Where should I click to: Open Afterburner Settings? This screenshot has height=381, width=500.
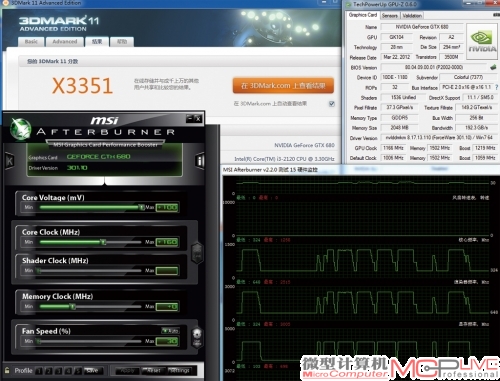pyautogui.click(x=180, y=371)
